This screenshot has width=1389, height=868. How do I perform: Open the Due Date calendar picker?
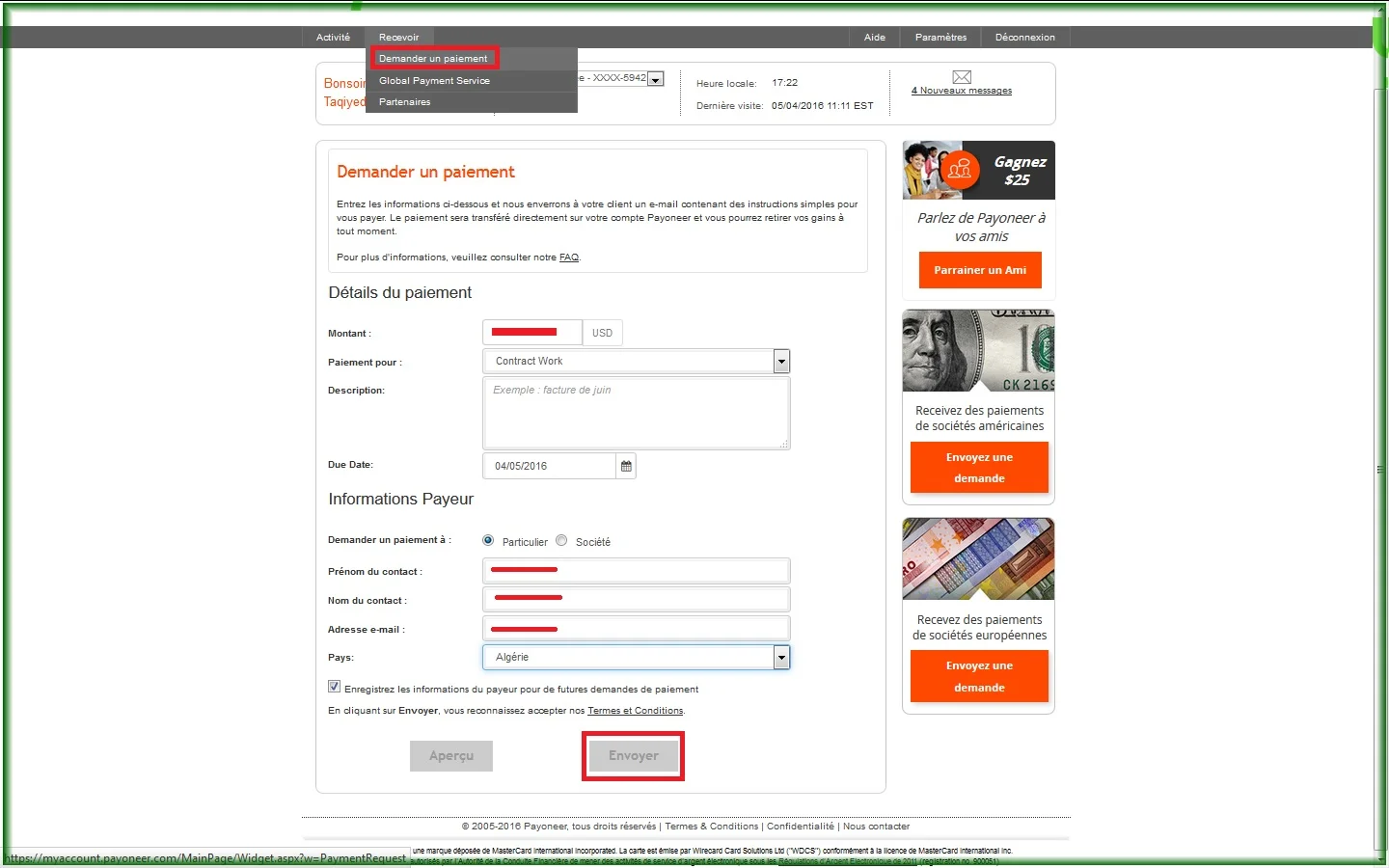(626, 466)
